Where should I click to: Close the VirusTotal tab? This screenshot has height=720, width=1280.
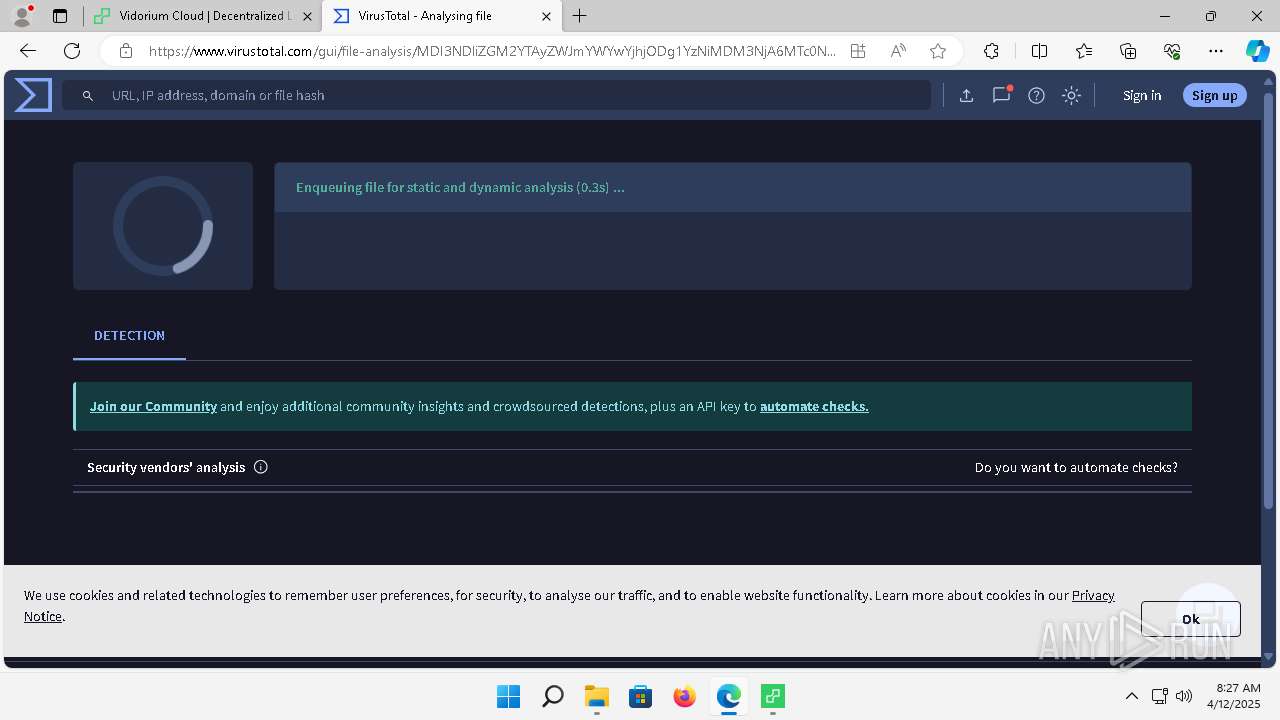click(546, 16)
